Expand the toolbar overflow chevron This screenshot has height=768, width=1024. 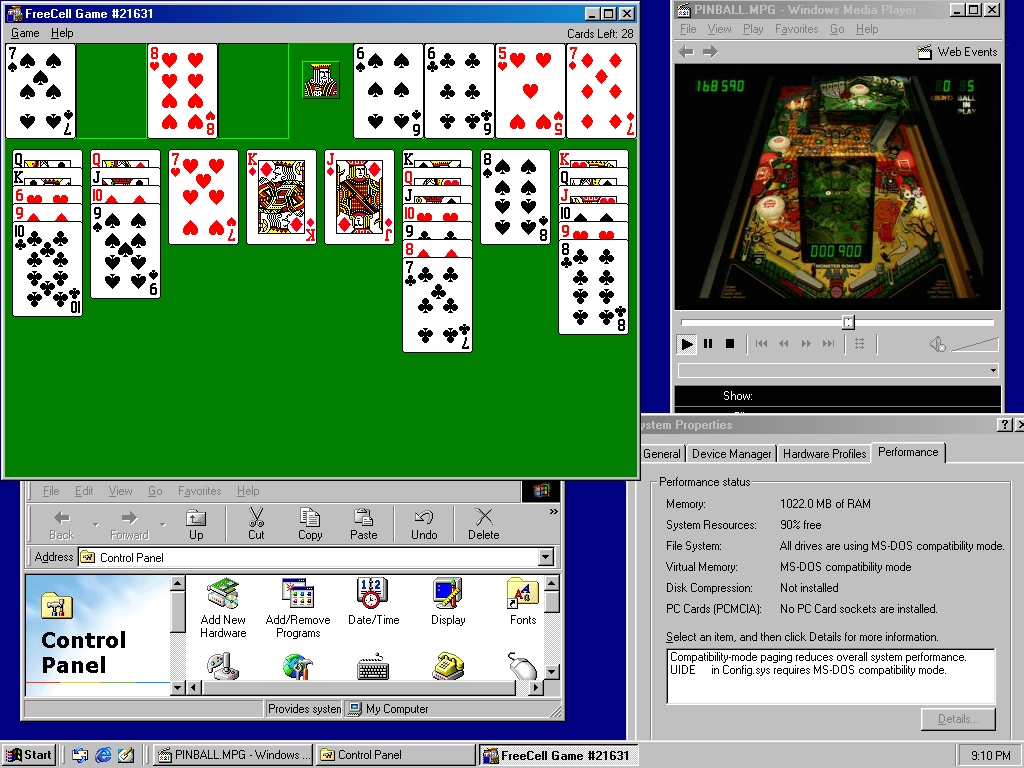point(553,511)
